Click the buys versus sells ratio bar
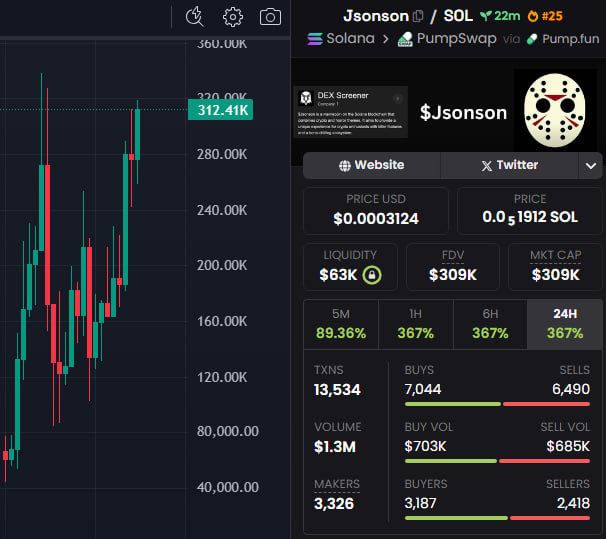The width and height of the screenshot is (606, 539). pos(497,404)
